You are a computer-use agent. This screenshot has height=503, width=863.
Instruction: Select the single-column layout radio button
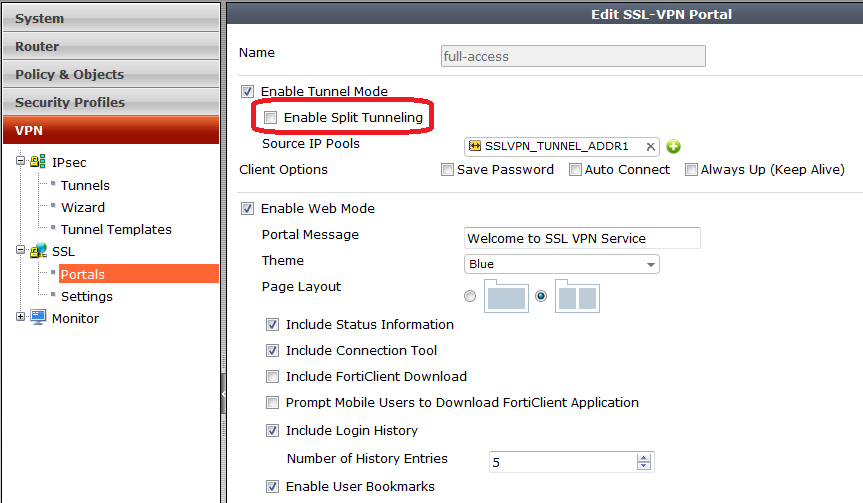[470, 296]
